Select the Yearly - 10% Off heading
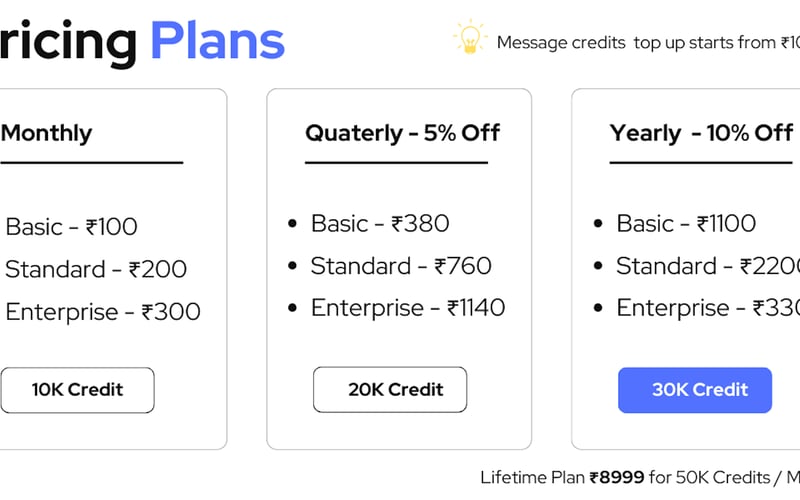The width and height of the screenshot is (800, 500). coord(701,133)
